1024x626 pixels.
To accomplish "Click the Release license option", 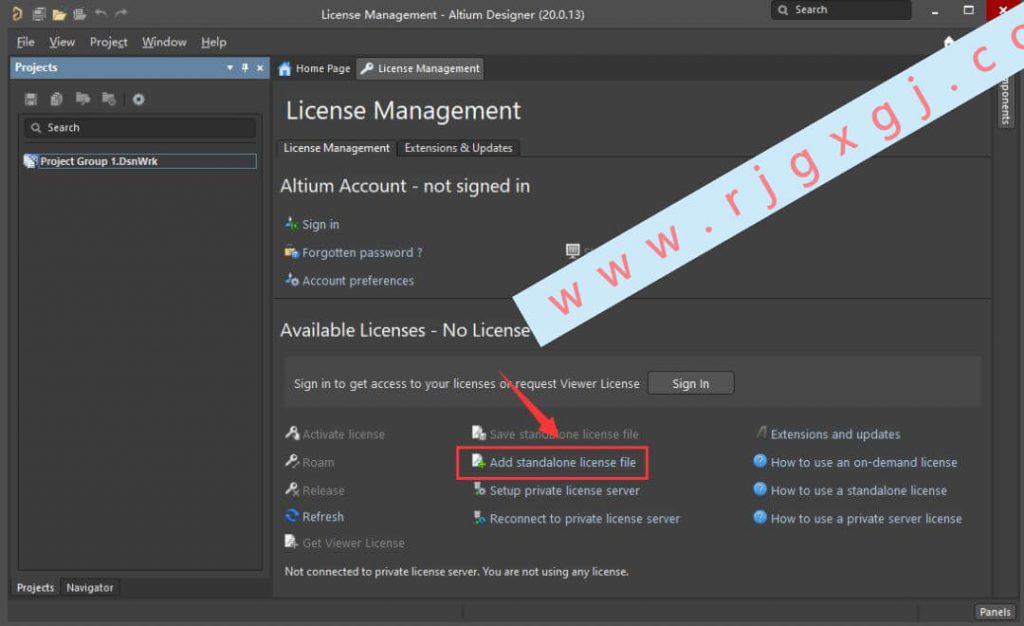I will tap(315, 490).
